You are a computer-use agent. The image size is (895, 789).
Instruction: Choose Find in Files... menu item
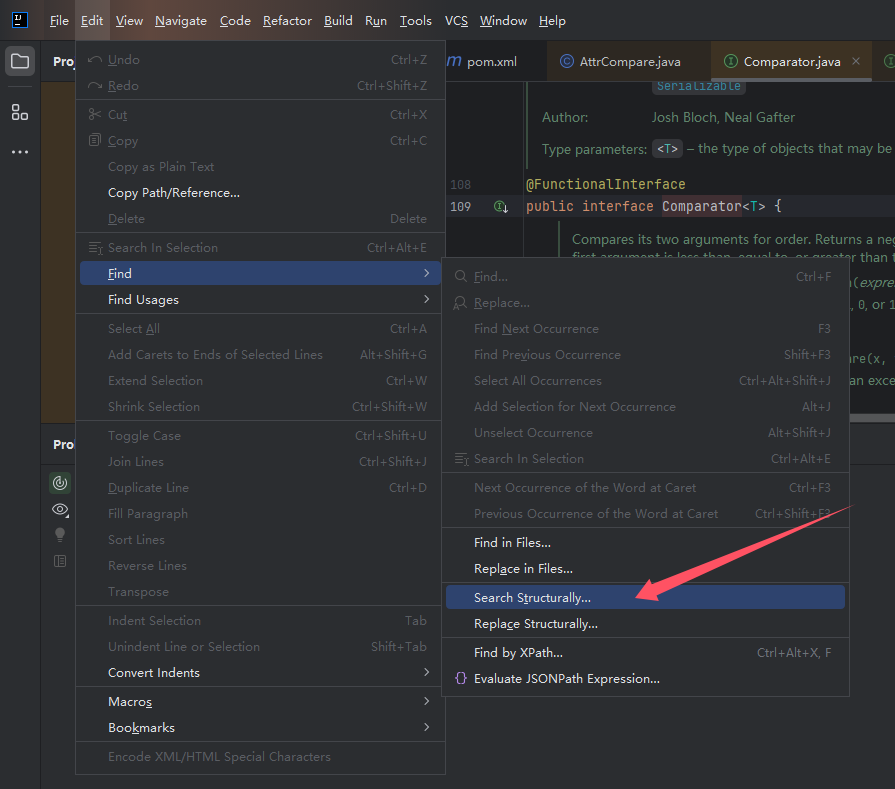(645, 542)
